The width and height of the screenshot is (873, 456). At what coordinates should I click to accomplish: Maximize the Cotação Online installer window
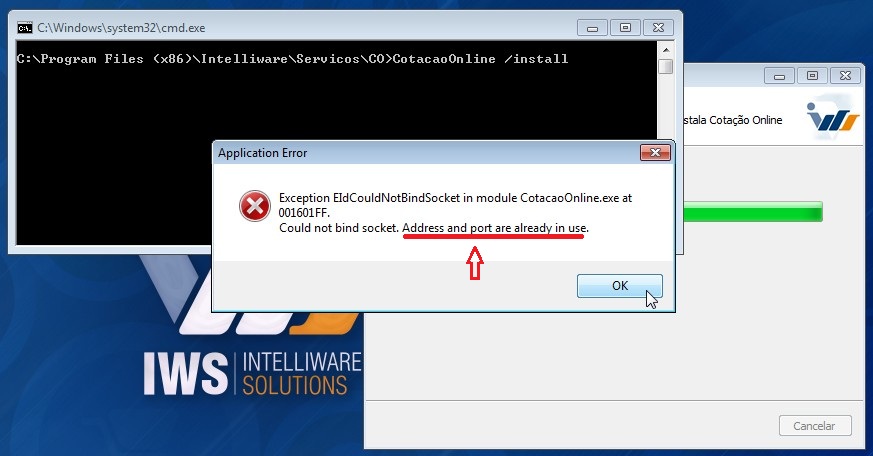tap(812, 75)
